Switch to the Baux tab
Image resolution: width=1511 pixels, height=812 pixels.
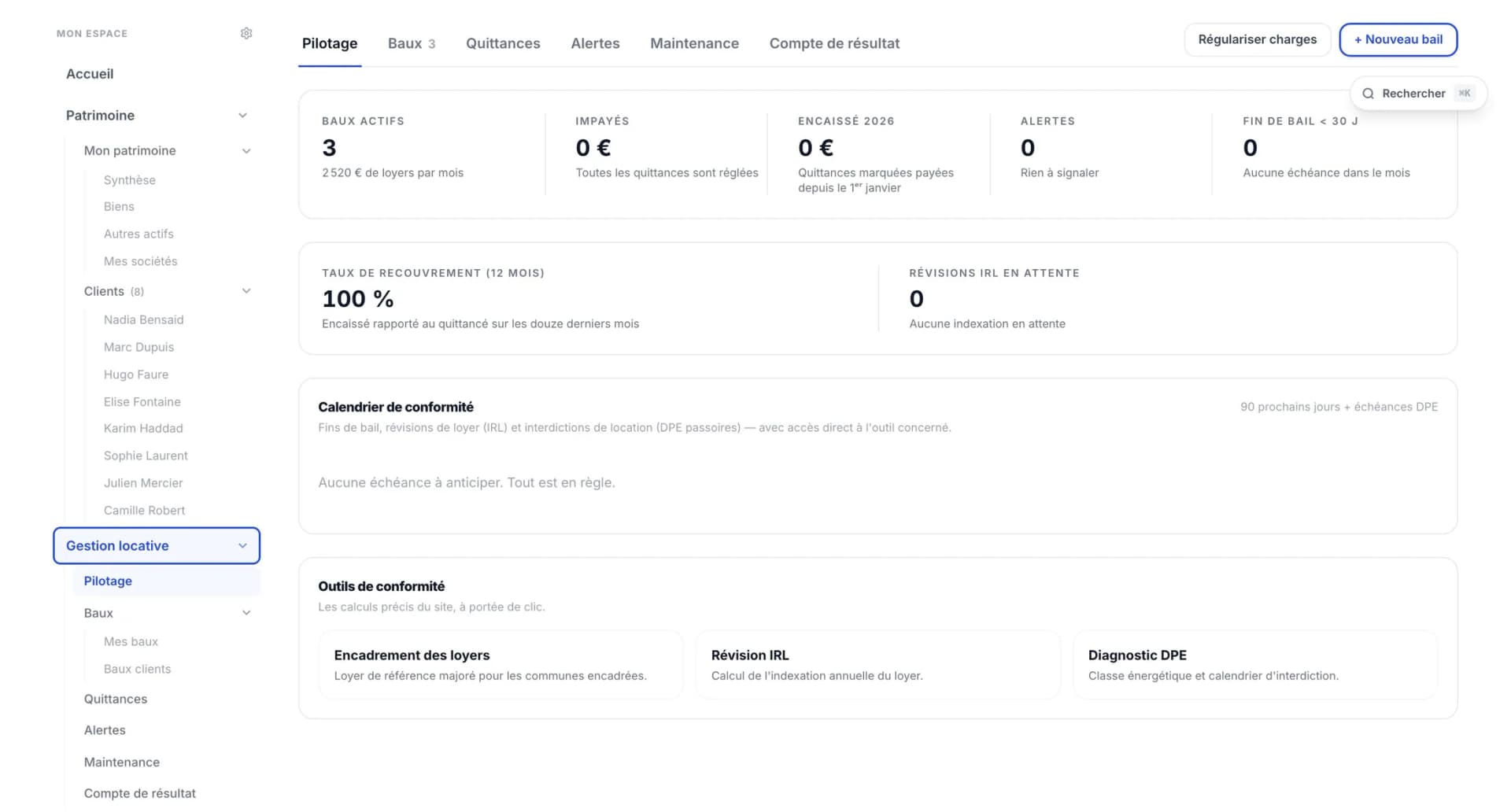point(412,43)
